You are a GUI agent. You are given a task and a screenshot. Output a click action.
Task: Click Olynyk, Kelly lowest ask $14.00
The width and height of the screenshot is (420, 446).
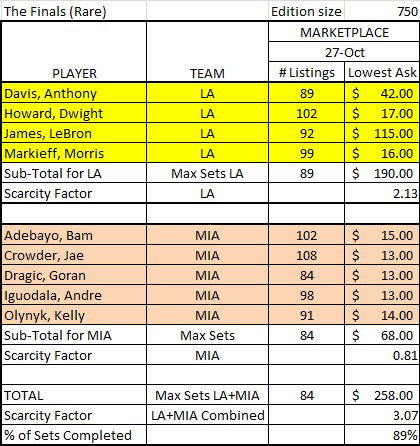point(382,315)
